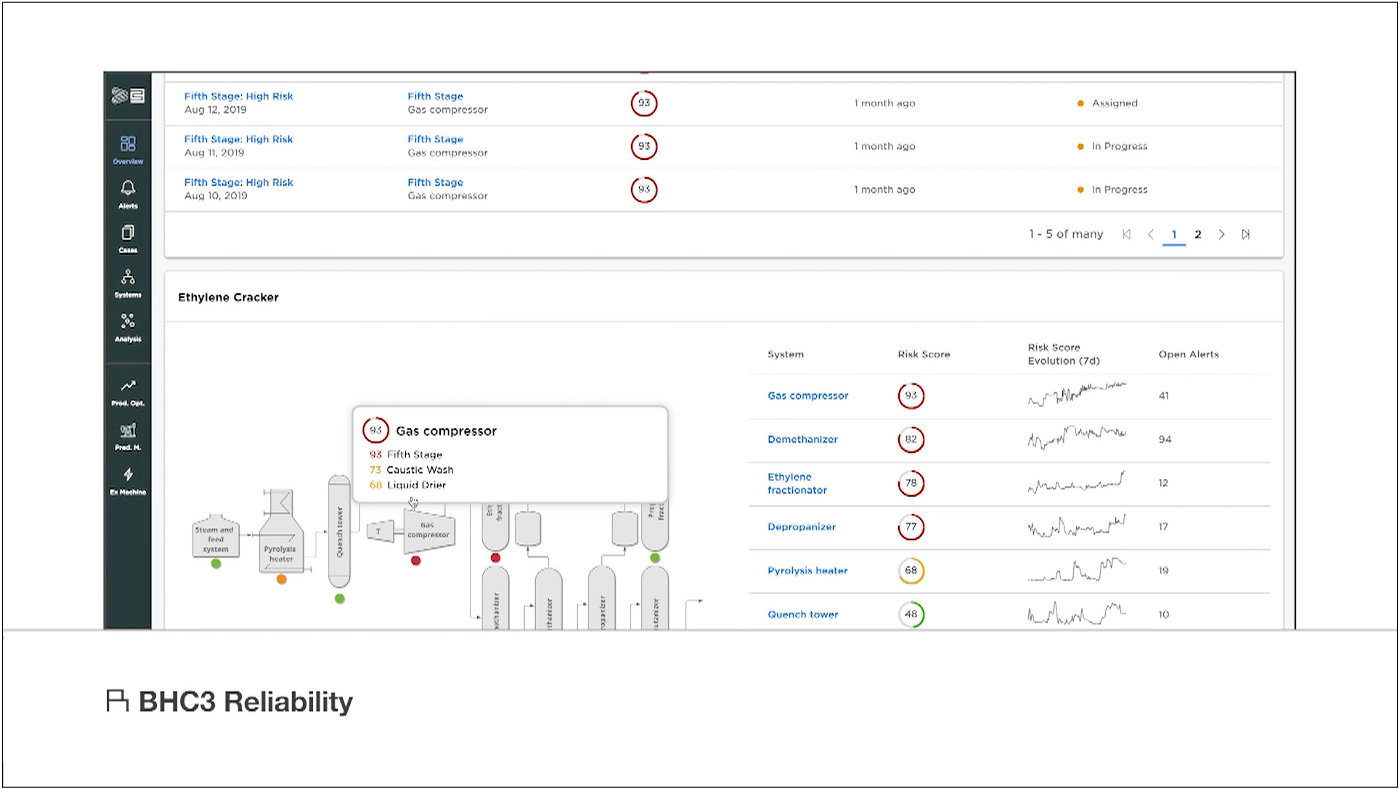Go to next page arrow
Screen dimensions: 1400x789
[1221, 234]
